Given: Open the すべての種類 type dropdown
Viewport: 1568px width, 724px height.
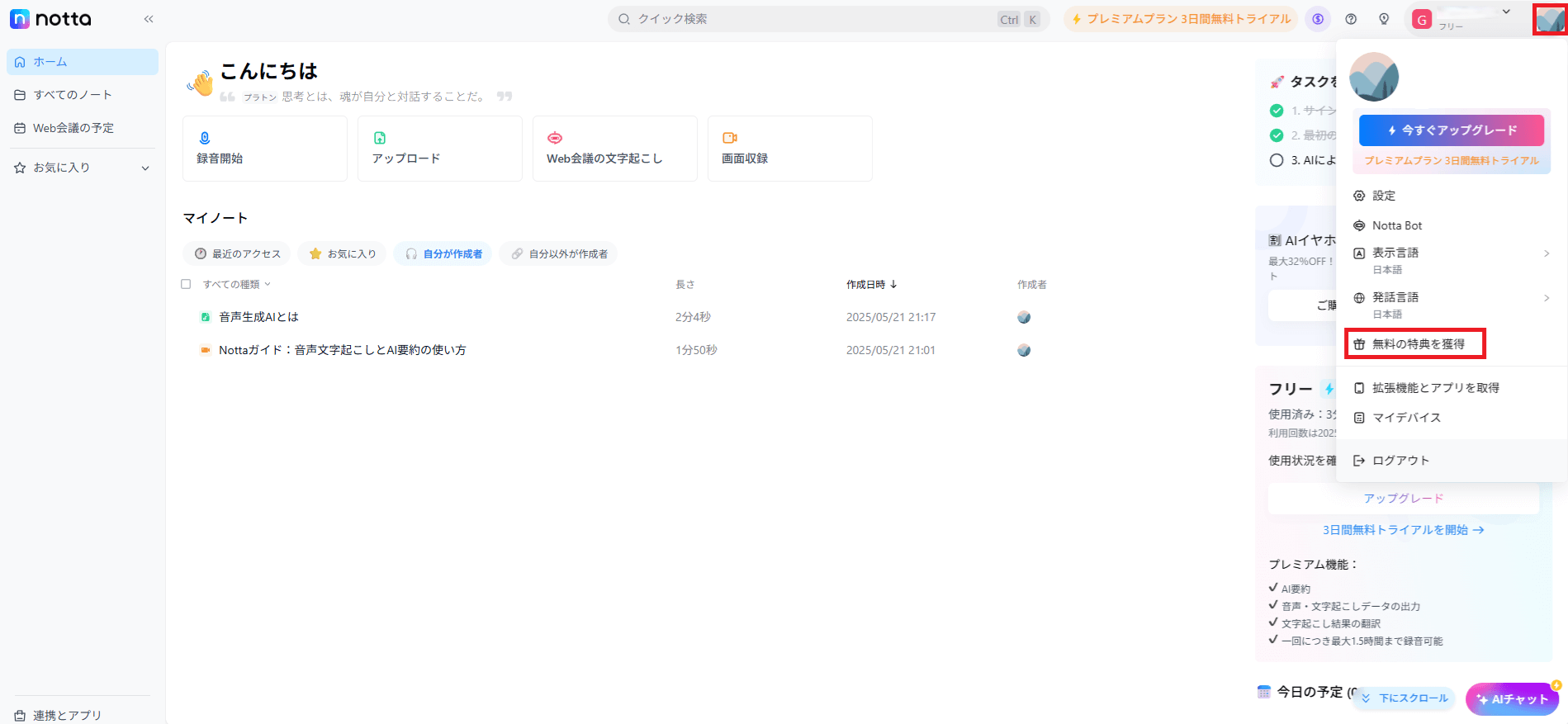Looking at the screenshot, I should coord(237,284).
